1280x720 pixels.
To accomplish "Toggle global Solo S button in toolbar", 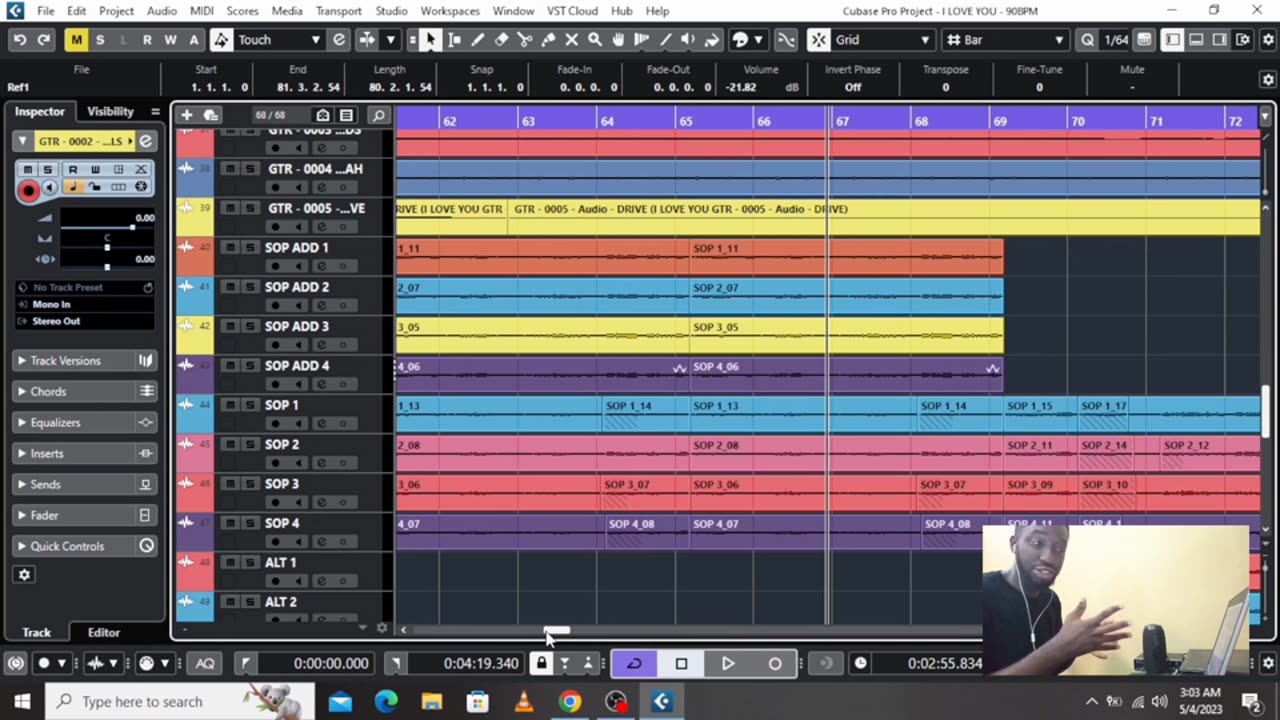I will point(100,40).
